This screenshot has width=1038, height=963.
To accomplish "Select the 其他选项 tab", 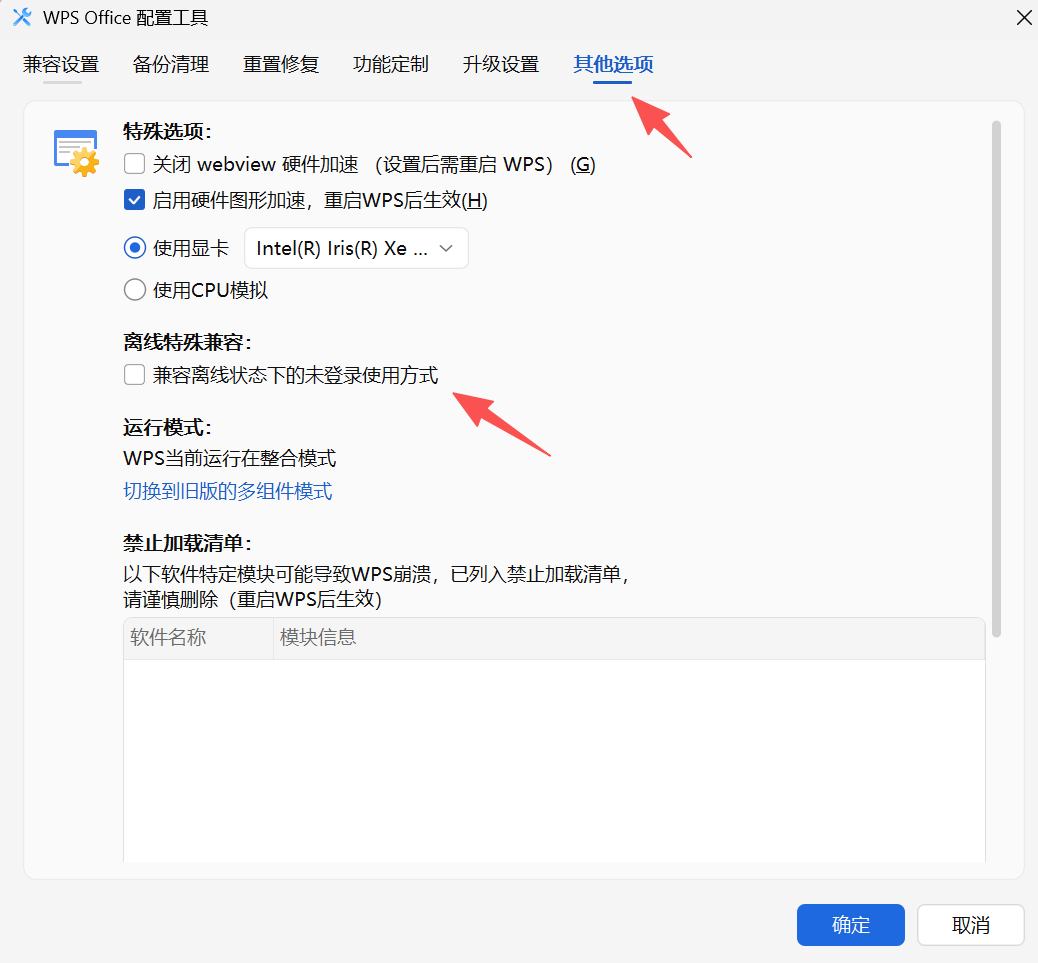I will [x=612, y=64].
